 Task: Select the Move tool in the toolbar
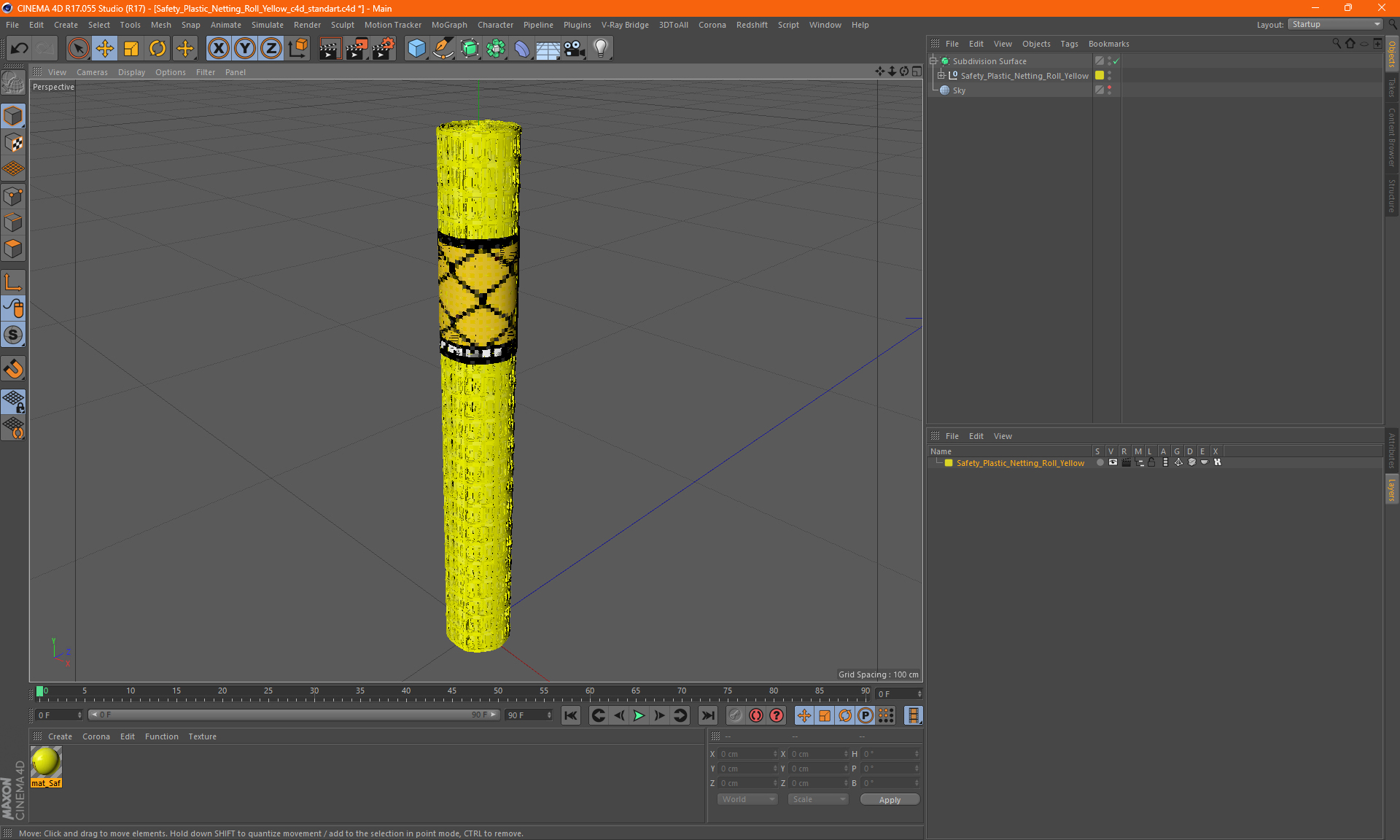pos(105,49)
